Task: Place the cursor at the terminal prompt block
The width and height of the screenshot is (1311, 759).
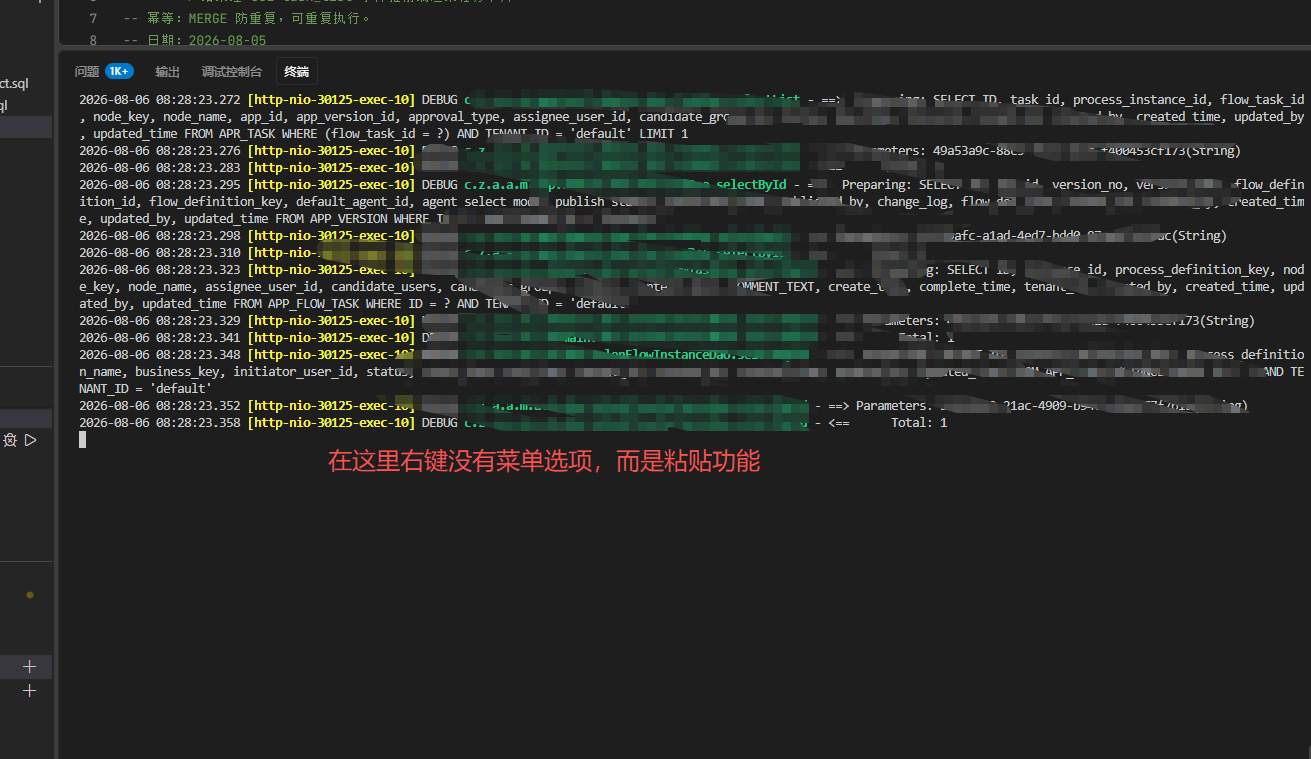Action: (x=83, y=440)
